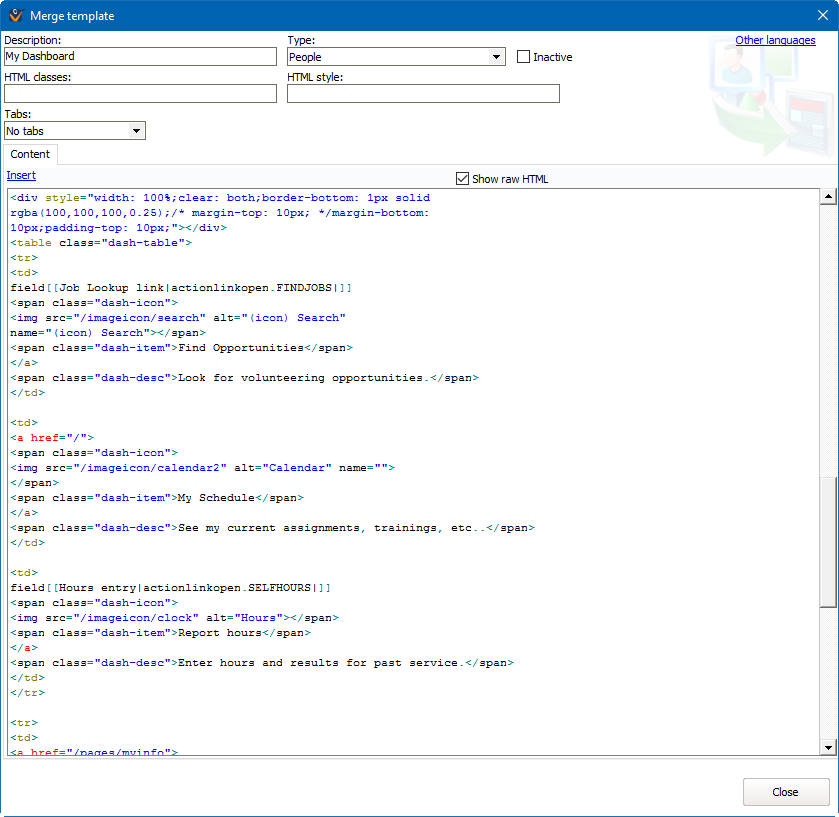Open the Other languages link
The width and height of the screenshot is (839, 817).
click(x=775, y=40)
